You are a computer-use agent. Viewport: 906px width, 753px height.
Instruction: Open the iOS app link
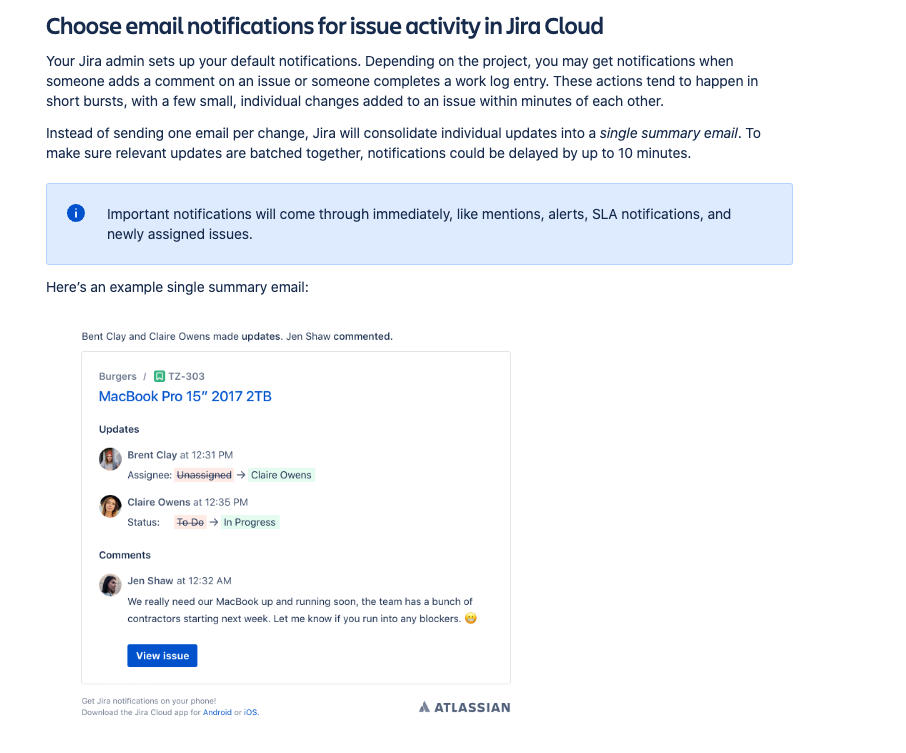tap(251, 713)
